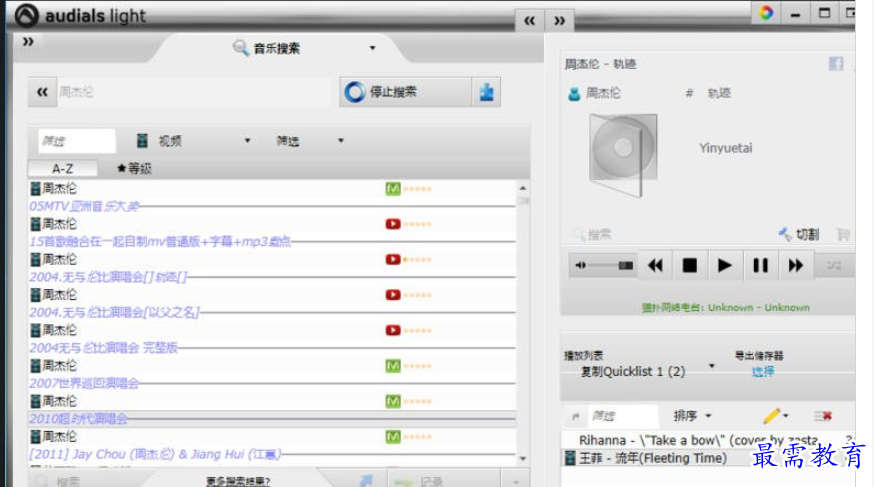Switch to the A-Z sorting tab
This screenshot has width=874, height=487.
(x=62, y=168)
